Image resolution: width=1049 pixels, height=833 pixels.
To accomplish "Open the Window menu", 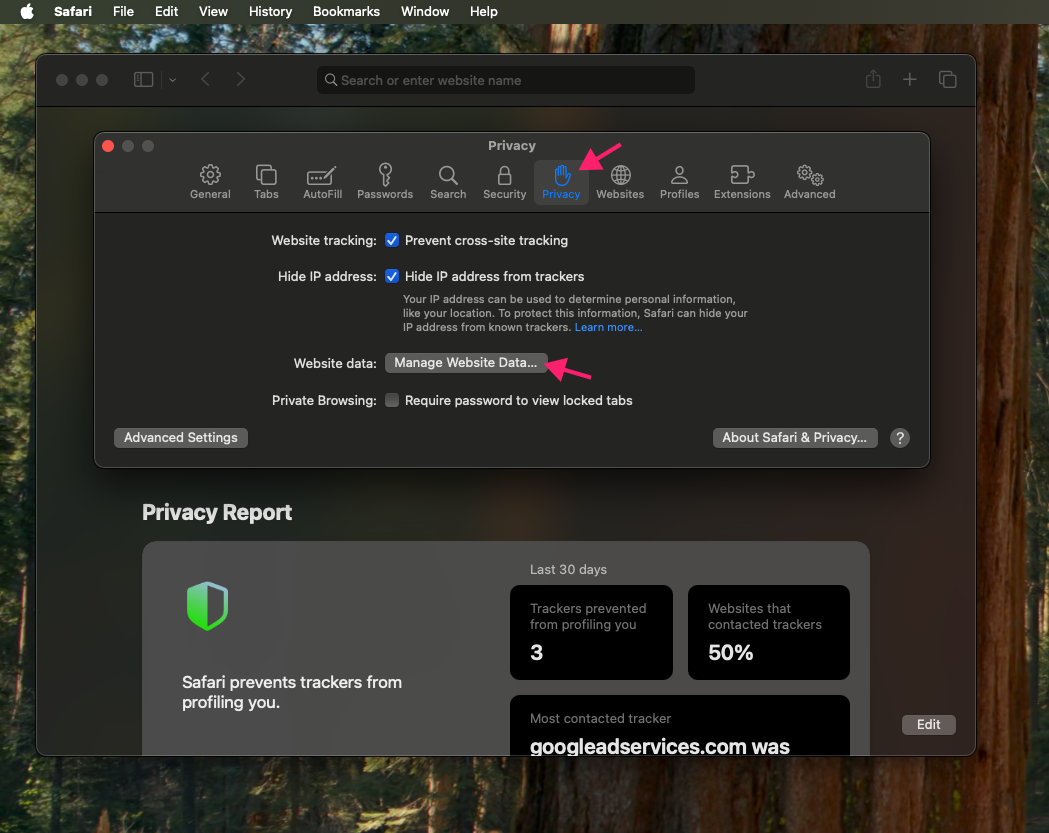I will tap(425, 11).
